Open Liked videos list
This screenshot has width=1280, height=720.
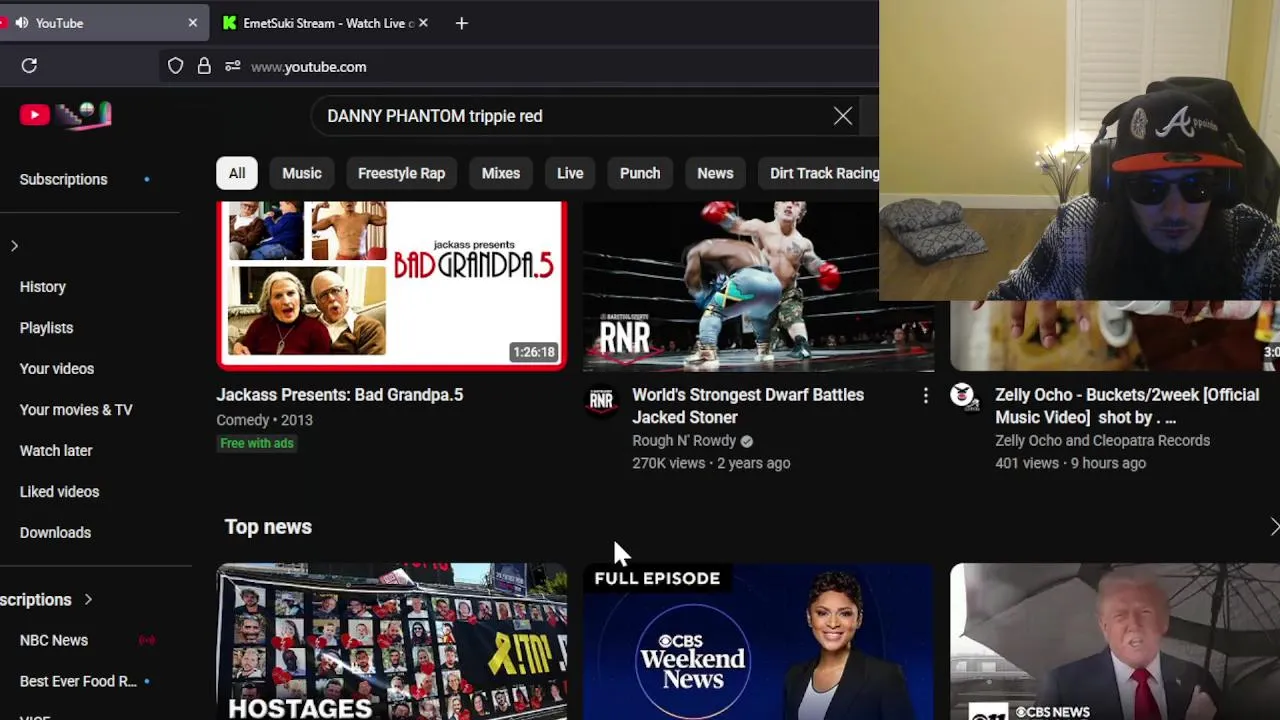(59, 492)
